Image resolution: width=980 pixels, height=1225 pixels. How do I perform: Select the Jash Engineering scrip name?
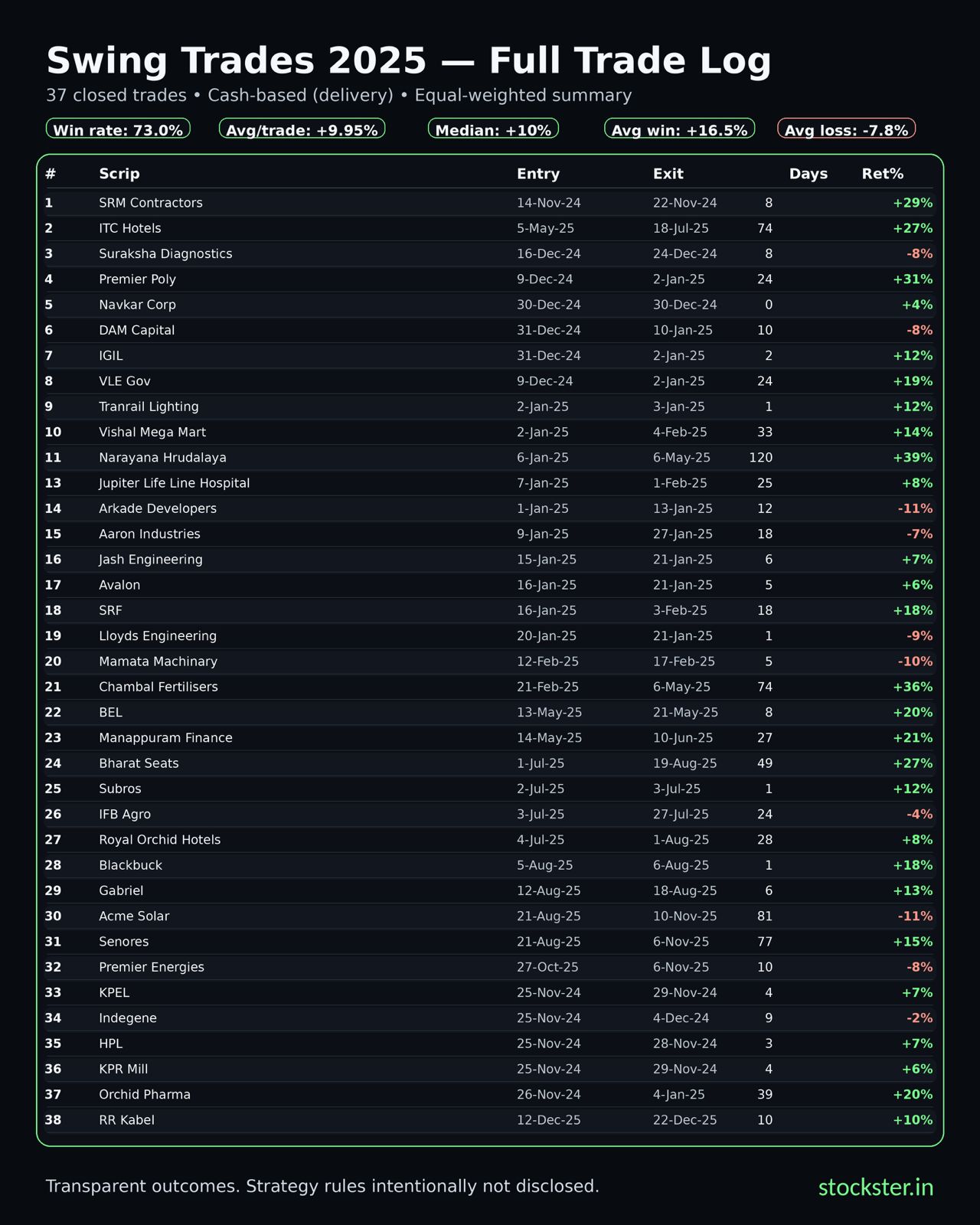click(151, 560)
